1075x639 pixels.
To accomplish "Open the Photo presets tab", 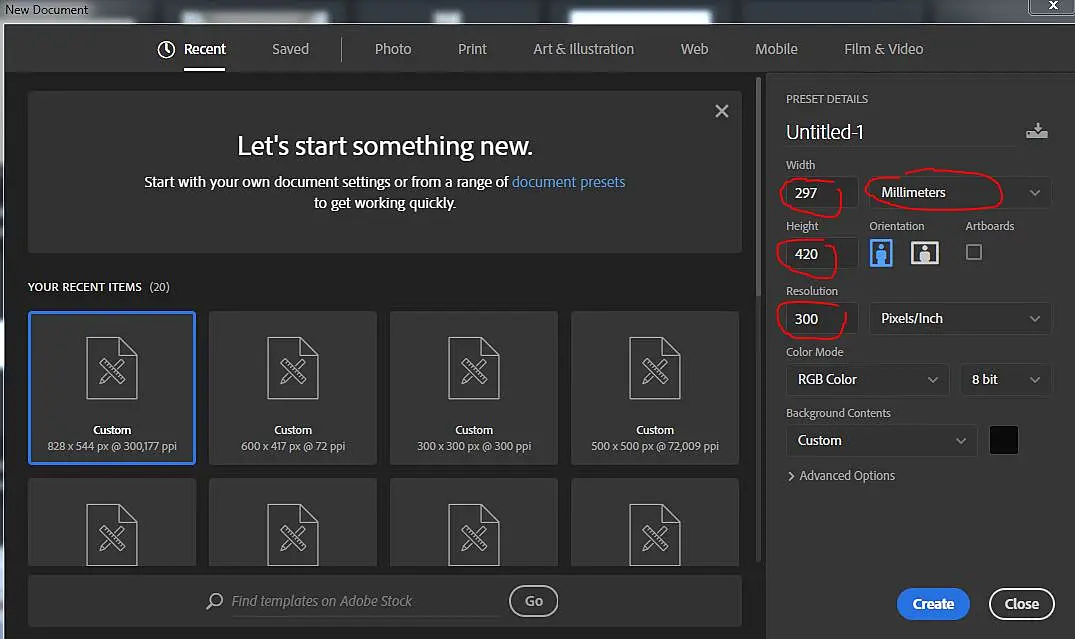I will [x=393, y=49].
